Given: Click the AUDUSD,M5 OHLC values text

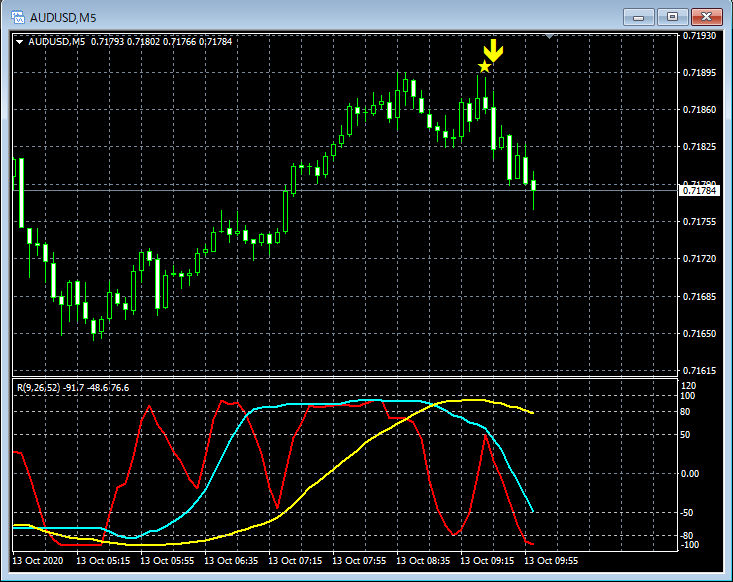Looking at the screenshot, I should pos(161,42).
